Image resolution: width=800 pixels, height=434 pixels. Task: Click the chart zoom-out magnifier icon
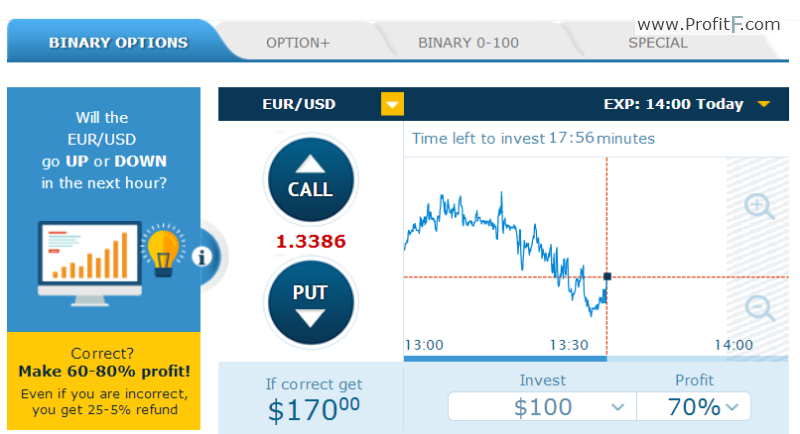[x=760, y=308]
